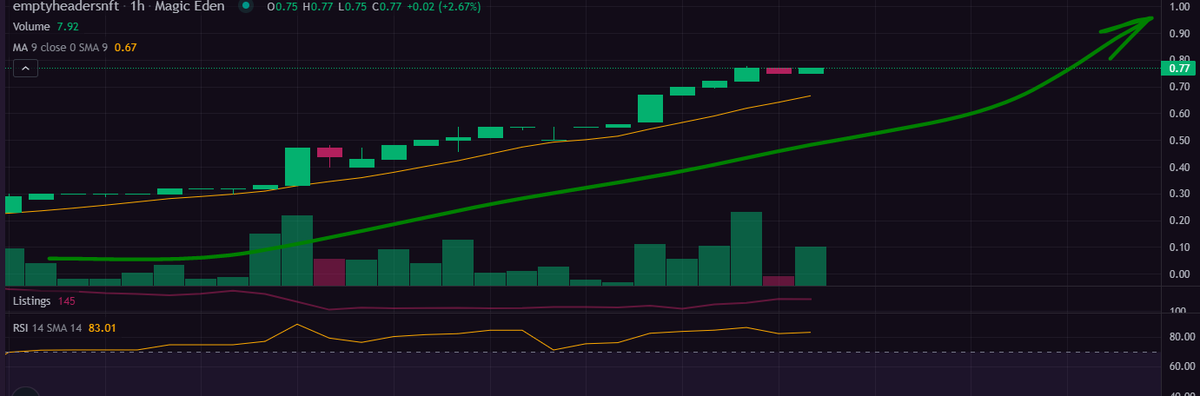The image size is (1200, 396).
Task: Click the open price O0.75 value
Action: 282,7
